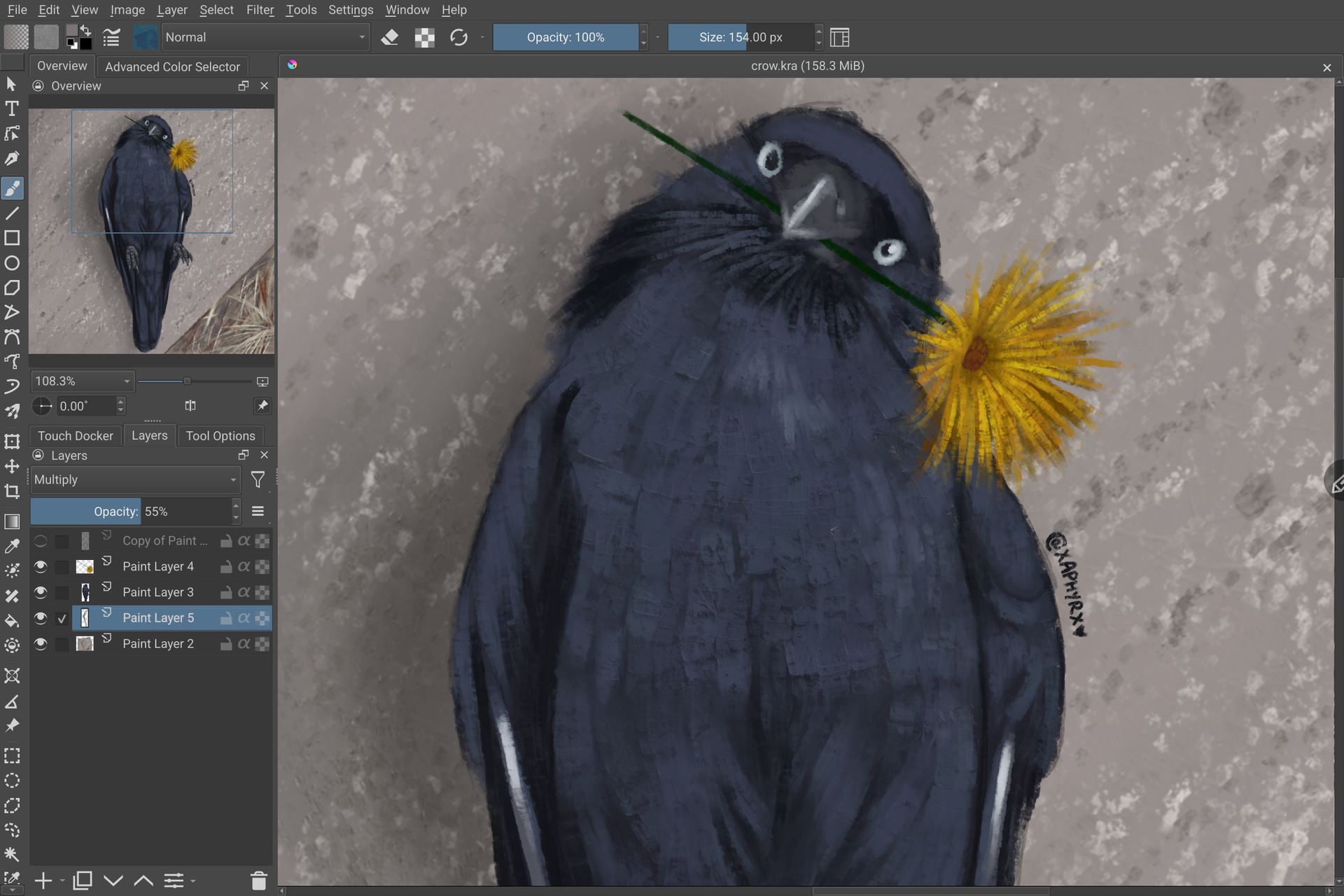Switch to the Tool Options tab
Viewport: 1344px width, 896px height.
[x=220, y=435]
